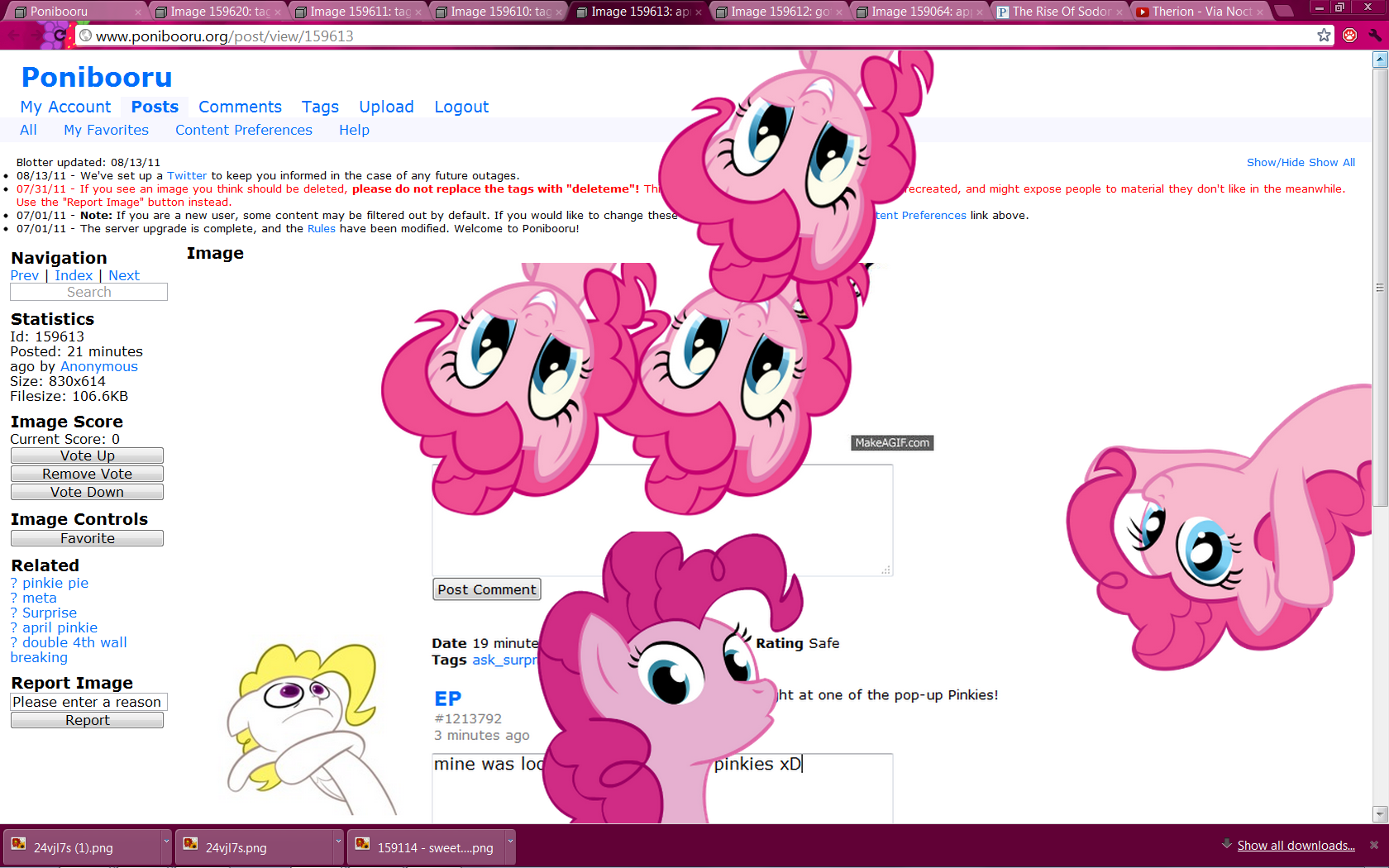
Task: Go to the Next image
Action: click(x=124, y=276)
